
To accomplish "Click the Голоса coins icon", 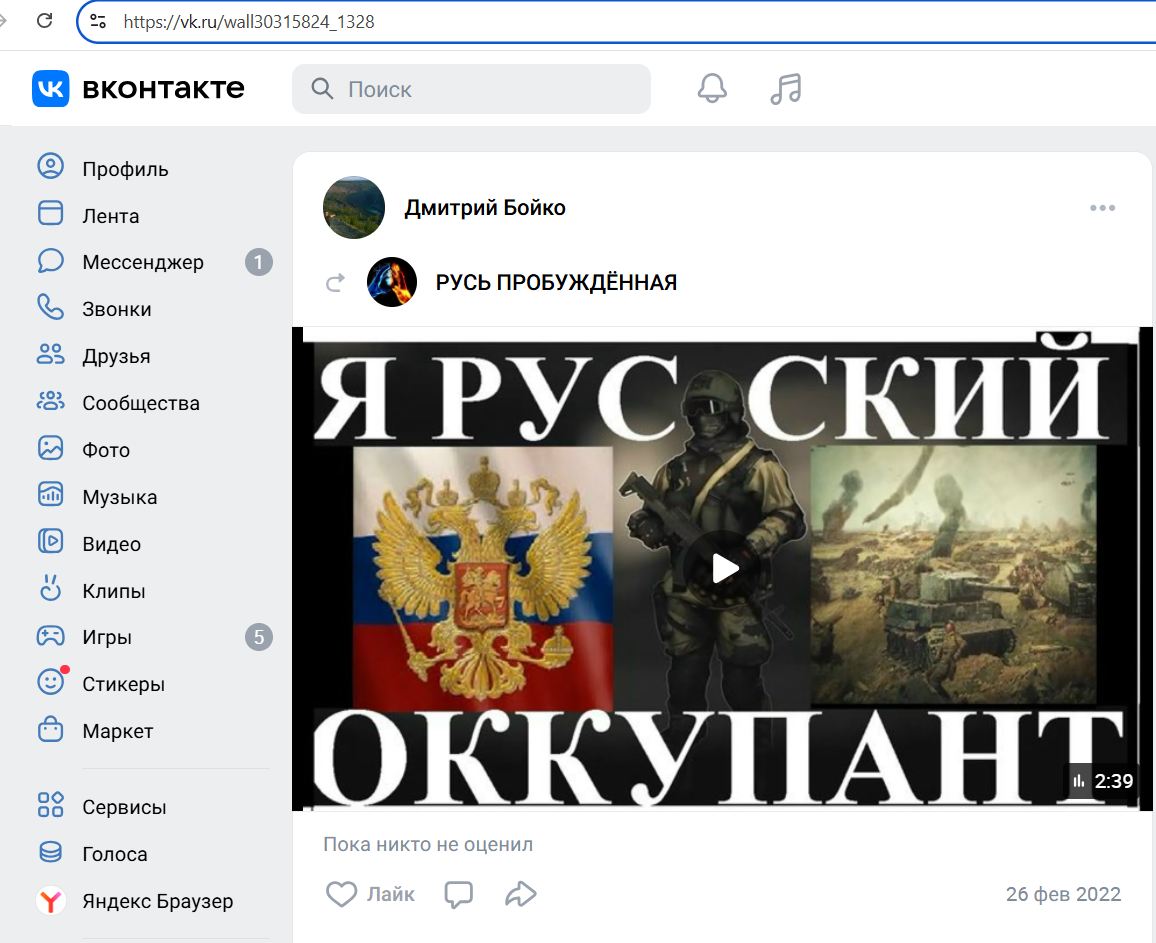I will click(50, 852).
